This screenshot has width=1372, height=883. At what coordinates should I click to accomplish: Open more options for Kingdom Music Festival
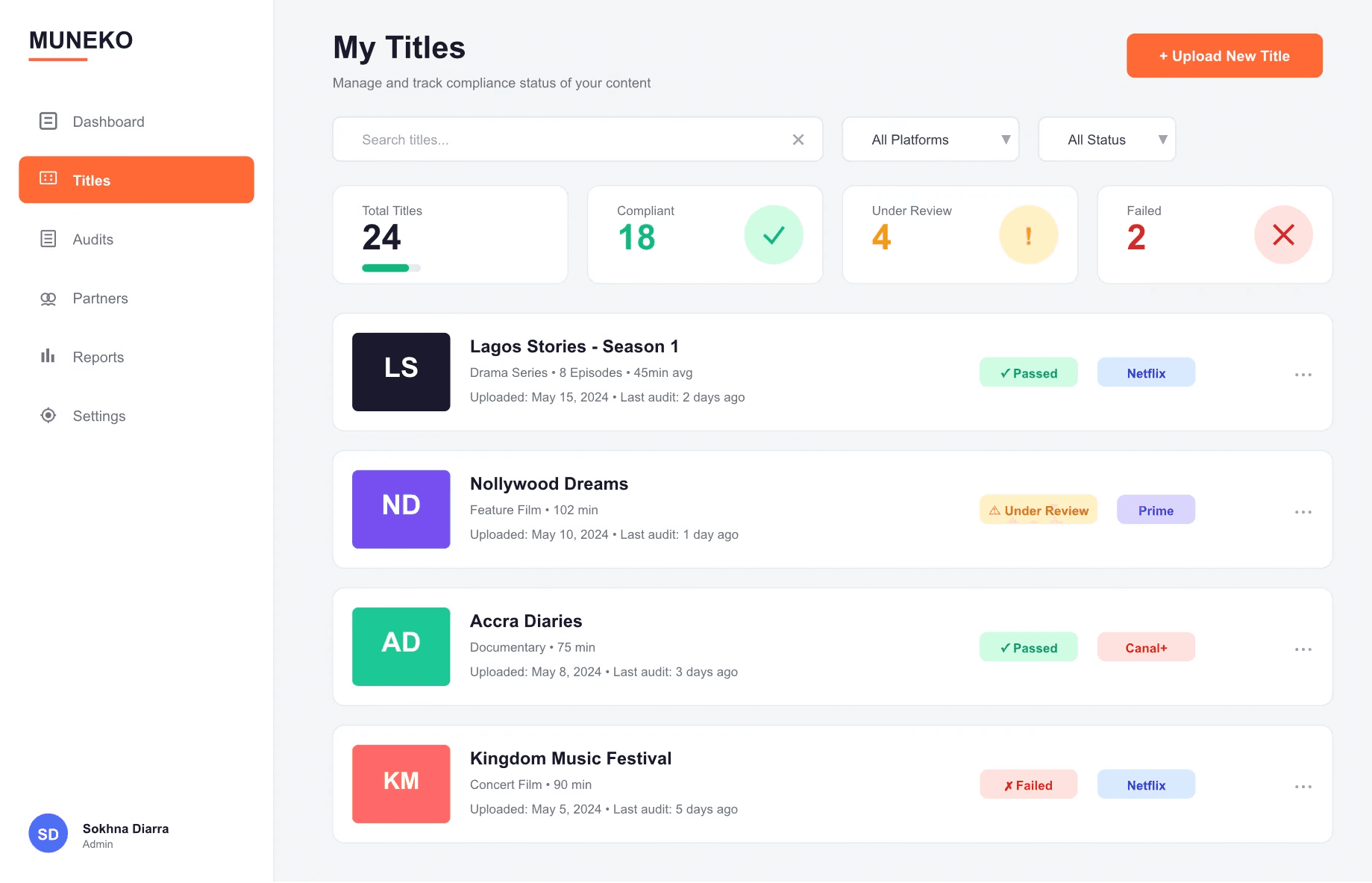click(x=1303, y=786)
